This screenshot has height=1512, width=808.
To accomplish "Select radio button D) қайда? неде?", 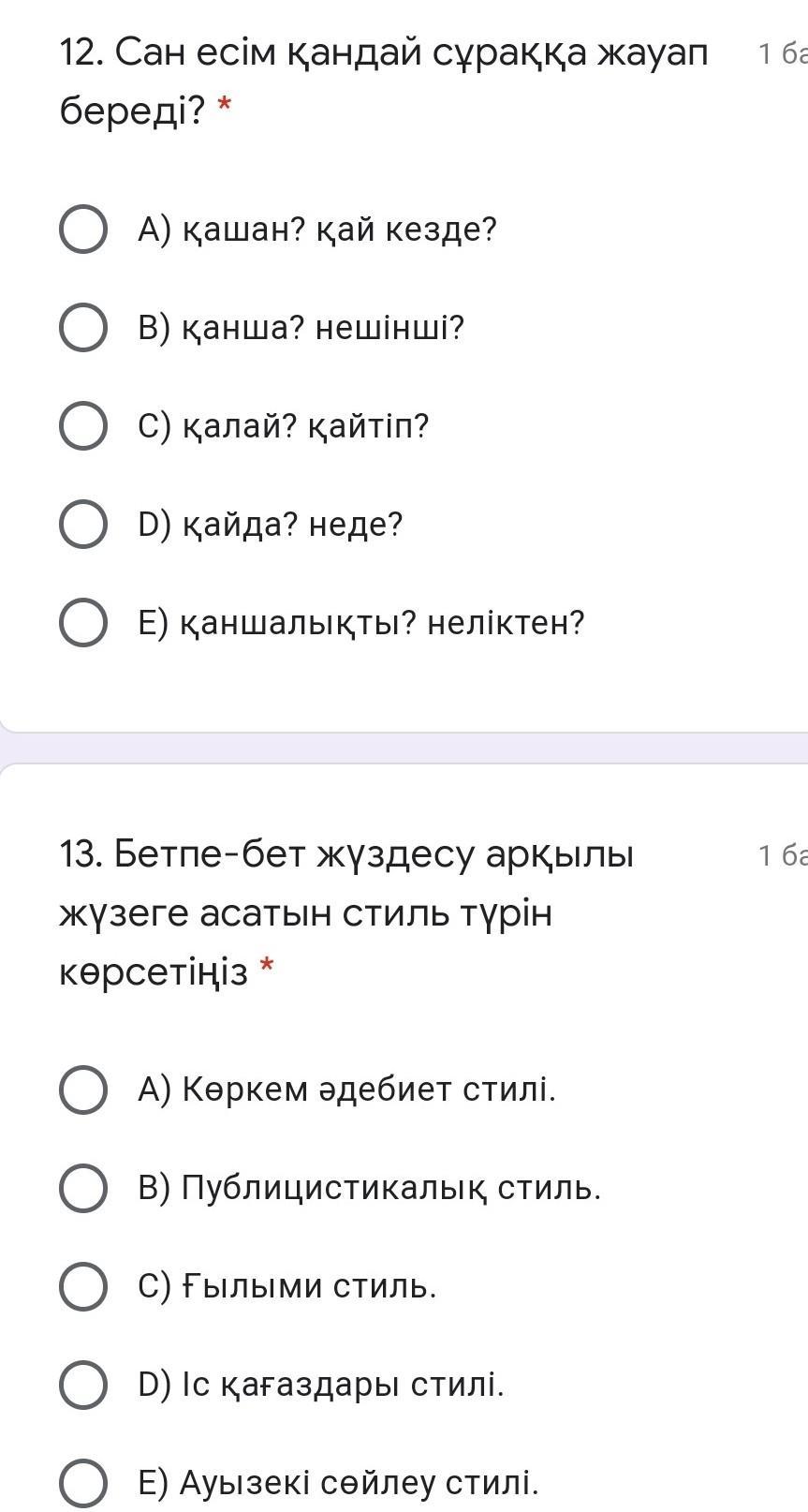I will click(82, 525).
